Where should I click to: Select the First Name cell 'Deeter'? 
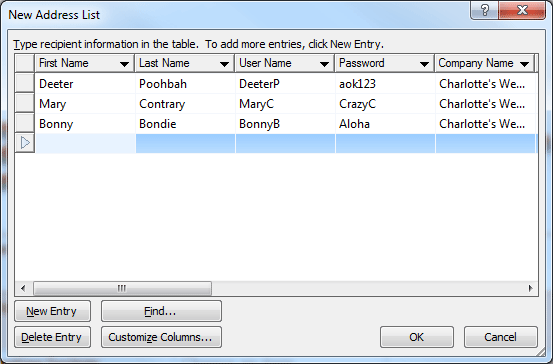[x=85, y=84]
